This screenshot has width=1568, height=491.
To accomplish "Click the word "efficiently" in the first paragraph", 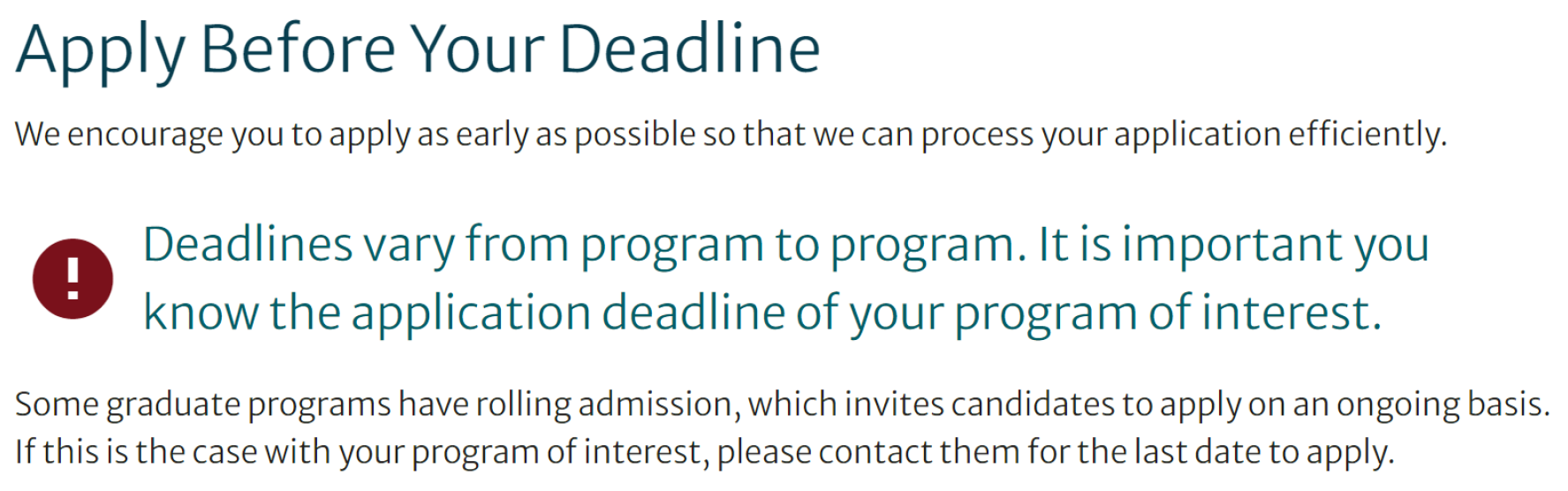I will tap(1366, 134).
